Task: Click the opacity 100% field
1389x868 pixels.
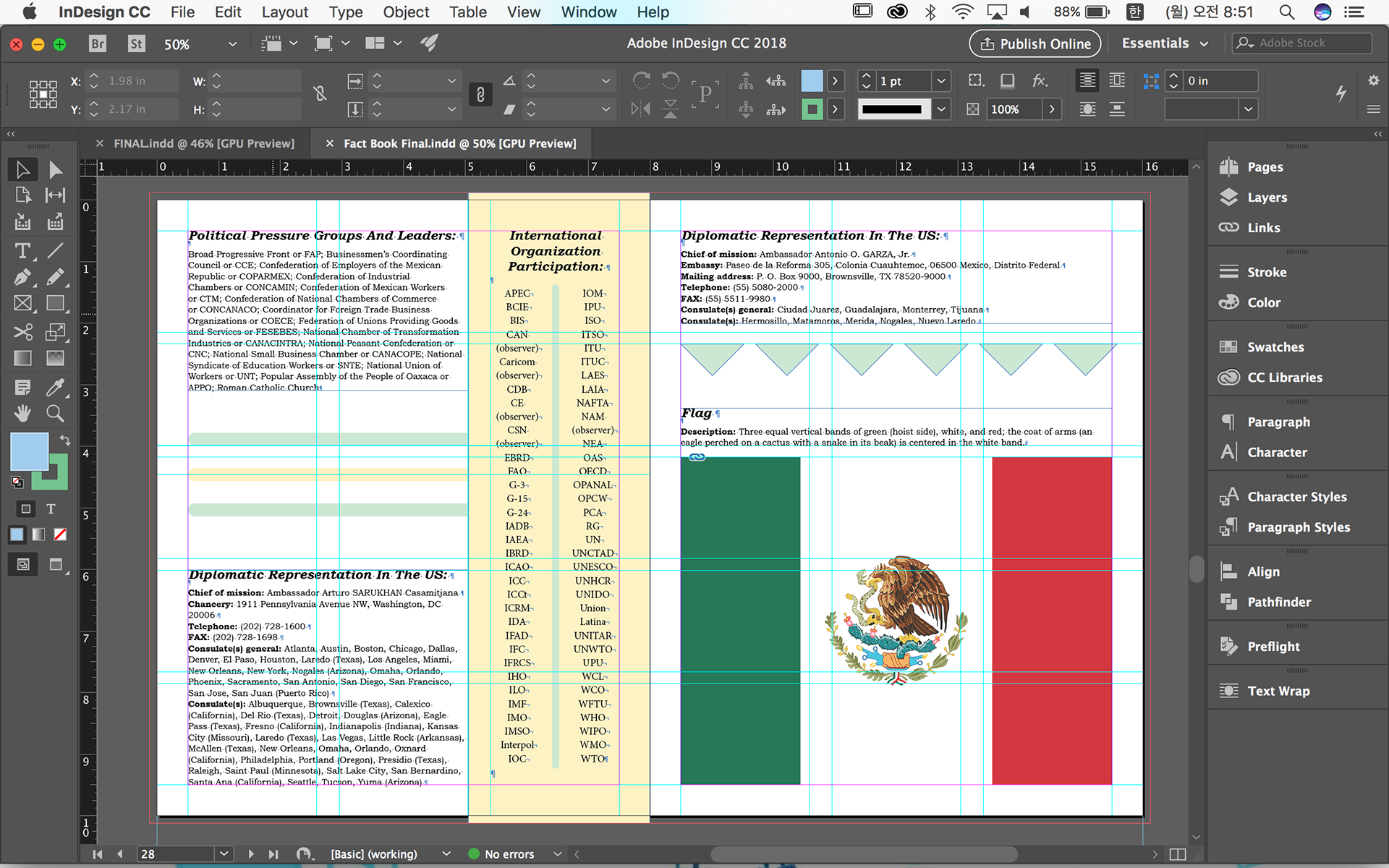Action: pyautogui.click(x=1014, y=109)
